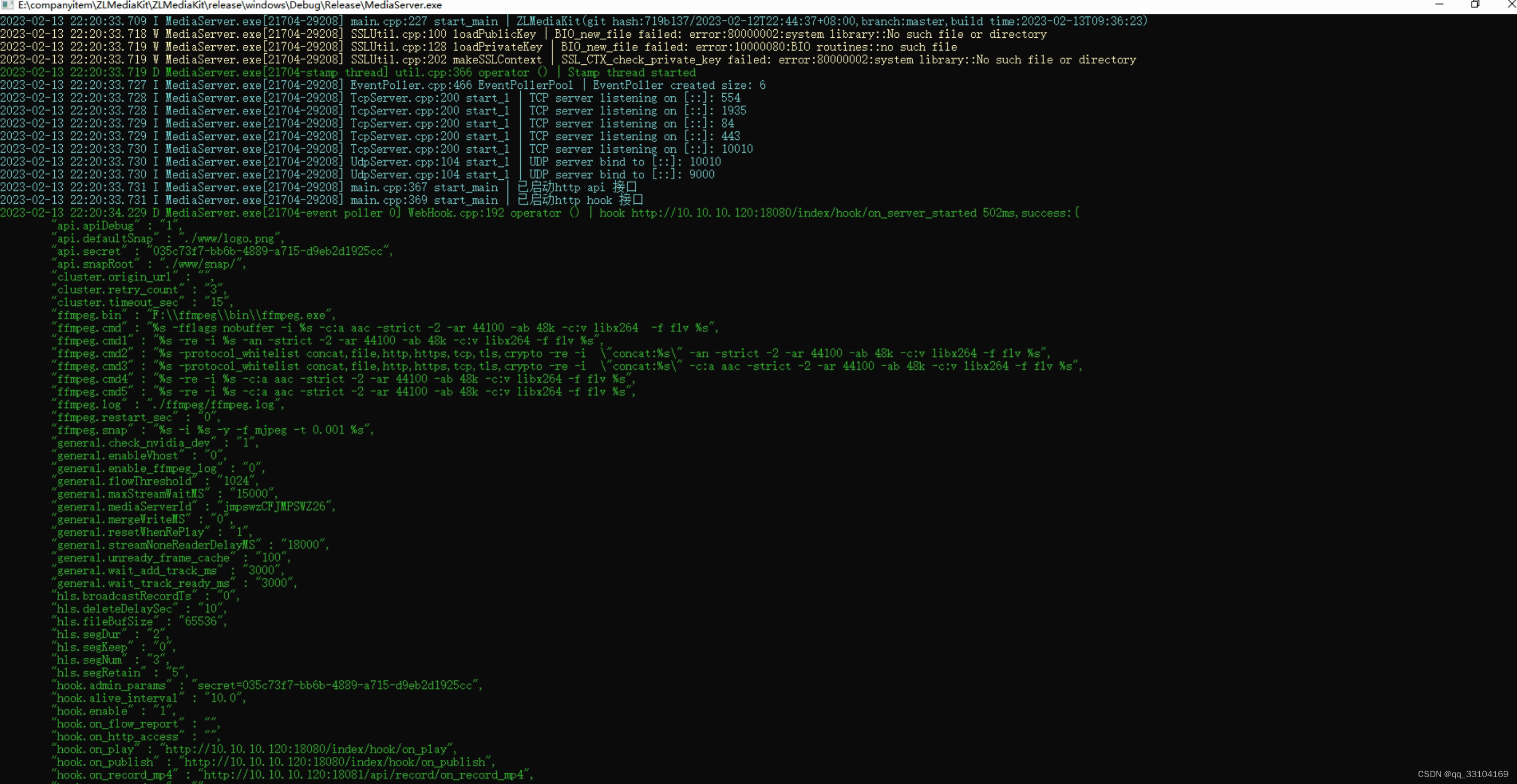Click the "hls.fileBufSize" 65536 entry
This screenshot has width=1517, height=784.
tap(139, 621)
